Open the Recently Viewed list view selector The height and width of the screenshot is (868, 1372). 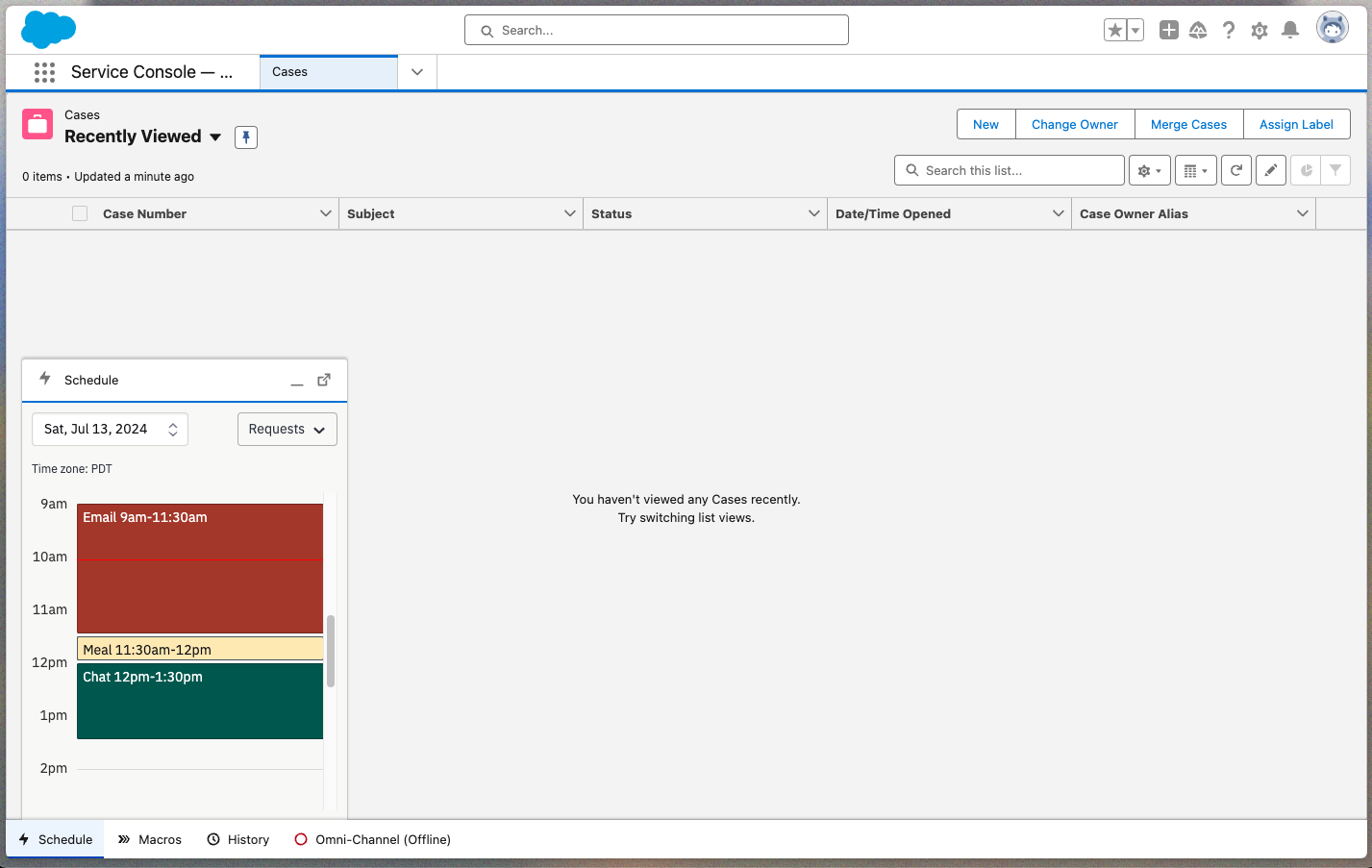click(214, 136)
